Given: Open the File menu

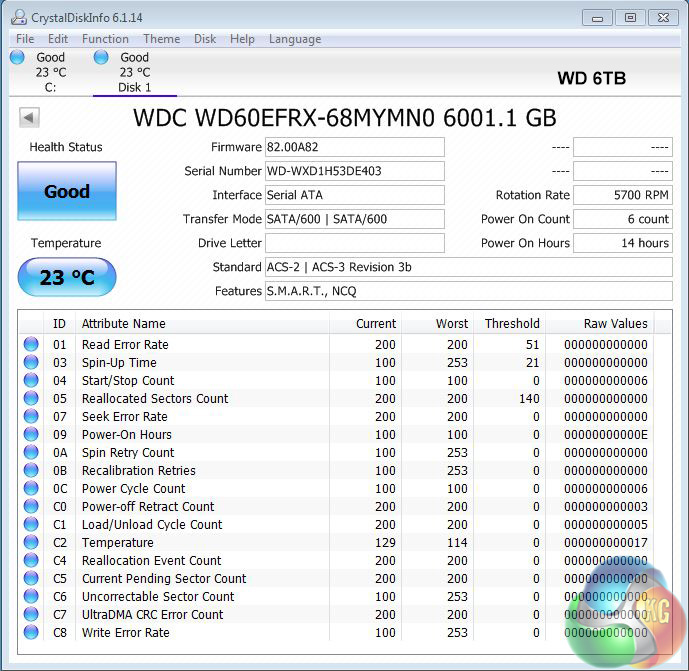Looking at the screenshot, I should (x=25, y=39).
